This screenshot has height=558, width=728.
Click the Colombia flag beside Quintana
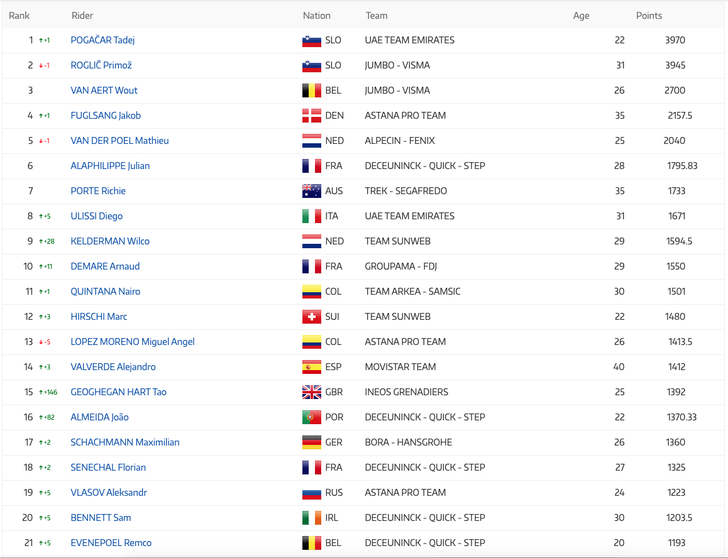(x=311, y=292)
